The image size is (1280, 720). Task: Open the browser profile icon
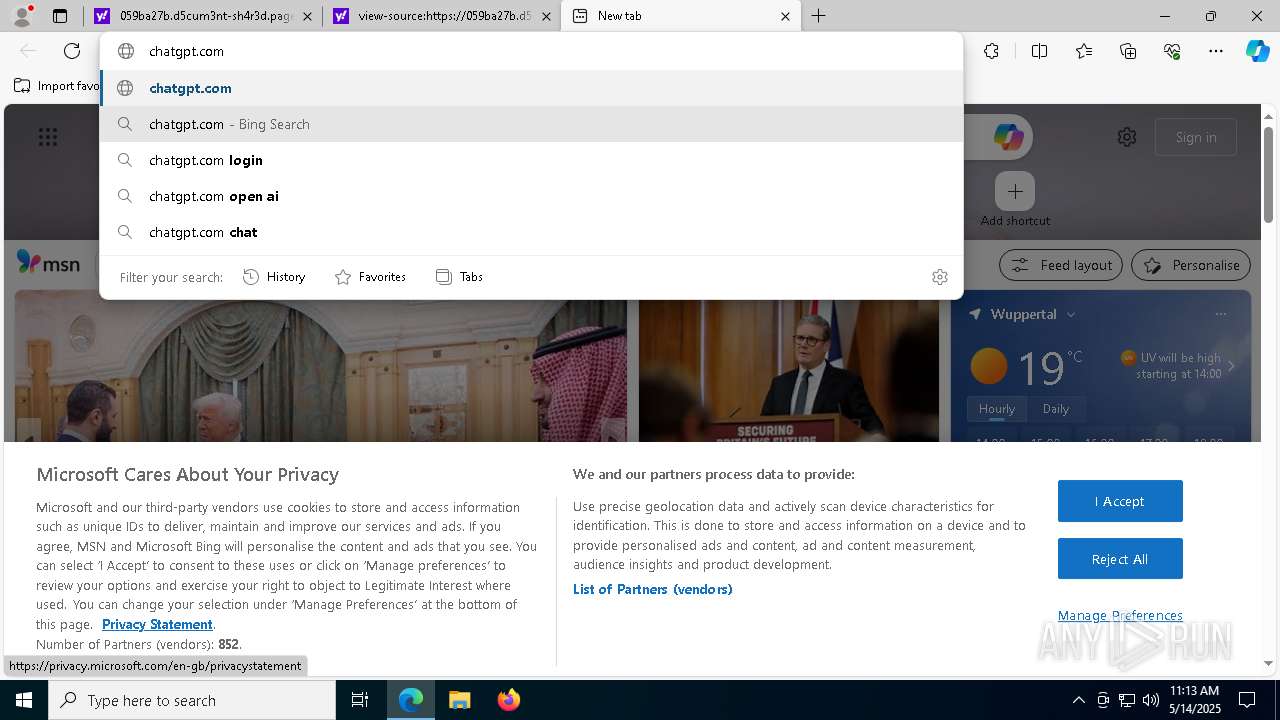coord(22,16)
